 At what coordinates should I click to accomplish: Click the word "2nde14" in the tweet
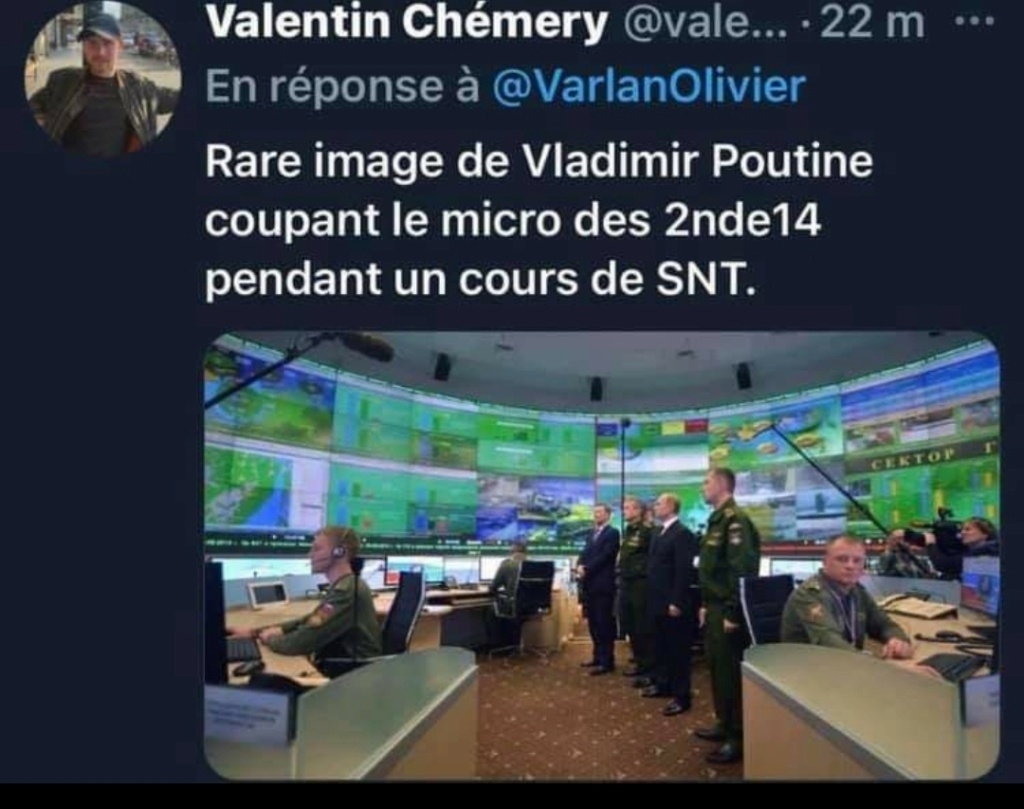click(742, 219)
